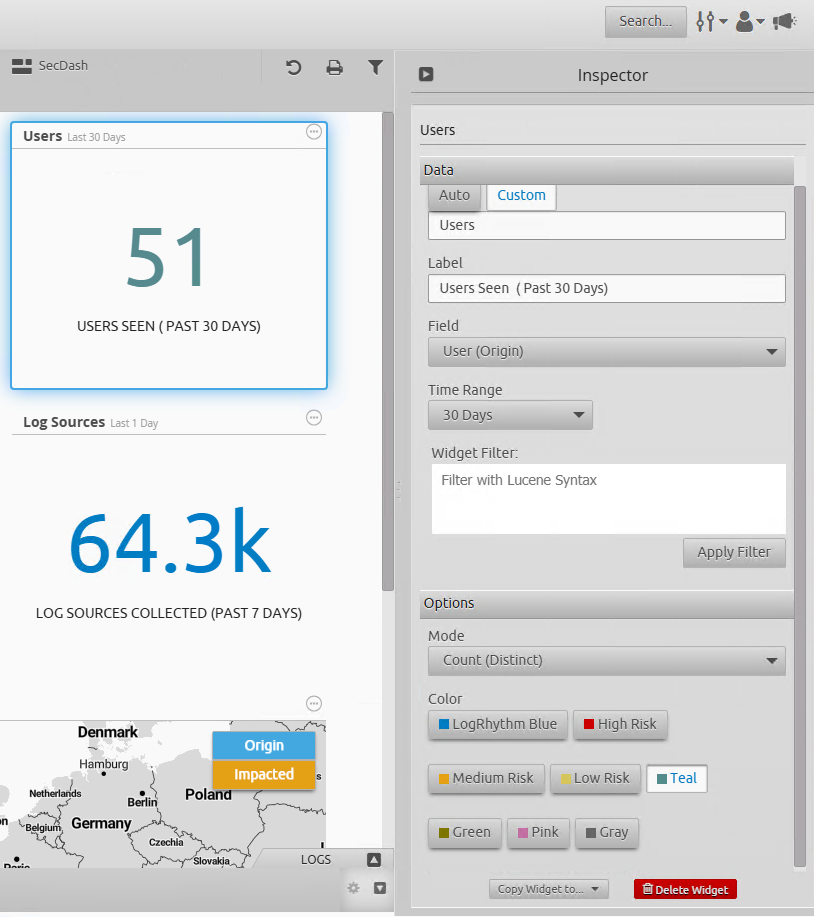
Task: Click the dashboard refresh icon
Action: pyautogui.click(x=293, y=67)
